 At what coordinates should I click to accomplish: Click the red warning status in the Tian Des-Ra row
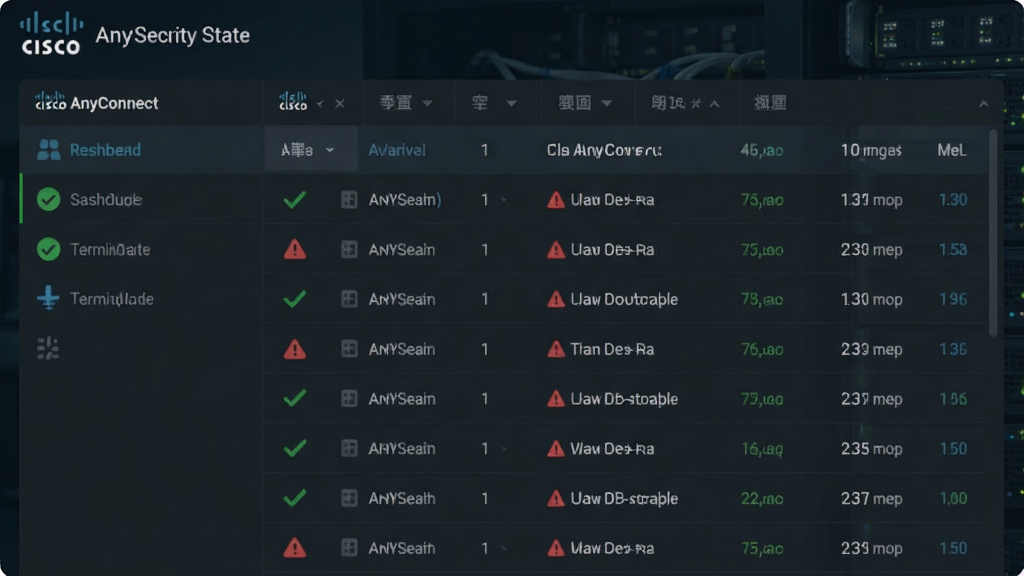click(295, 349)
